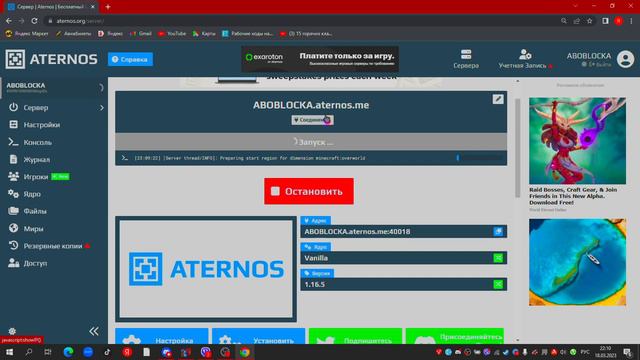
Task: Open Windows taskbar search
Action: pos(29,352)
